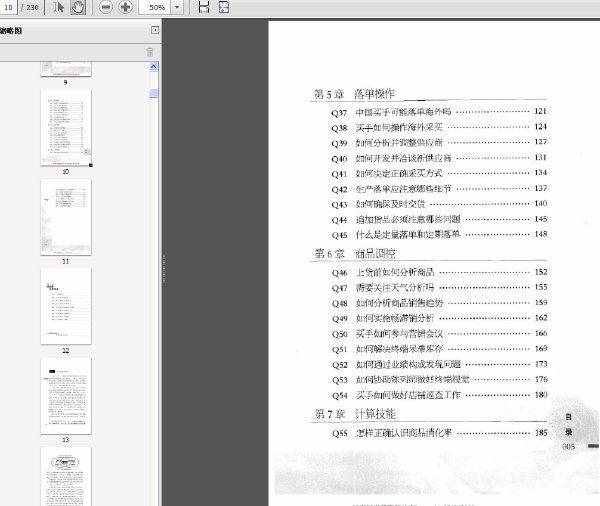
Task: Zoom out with the minus button
Action: pyautogui.click(x=106, y=7)
